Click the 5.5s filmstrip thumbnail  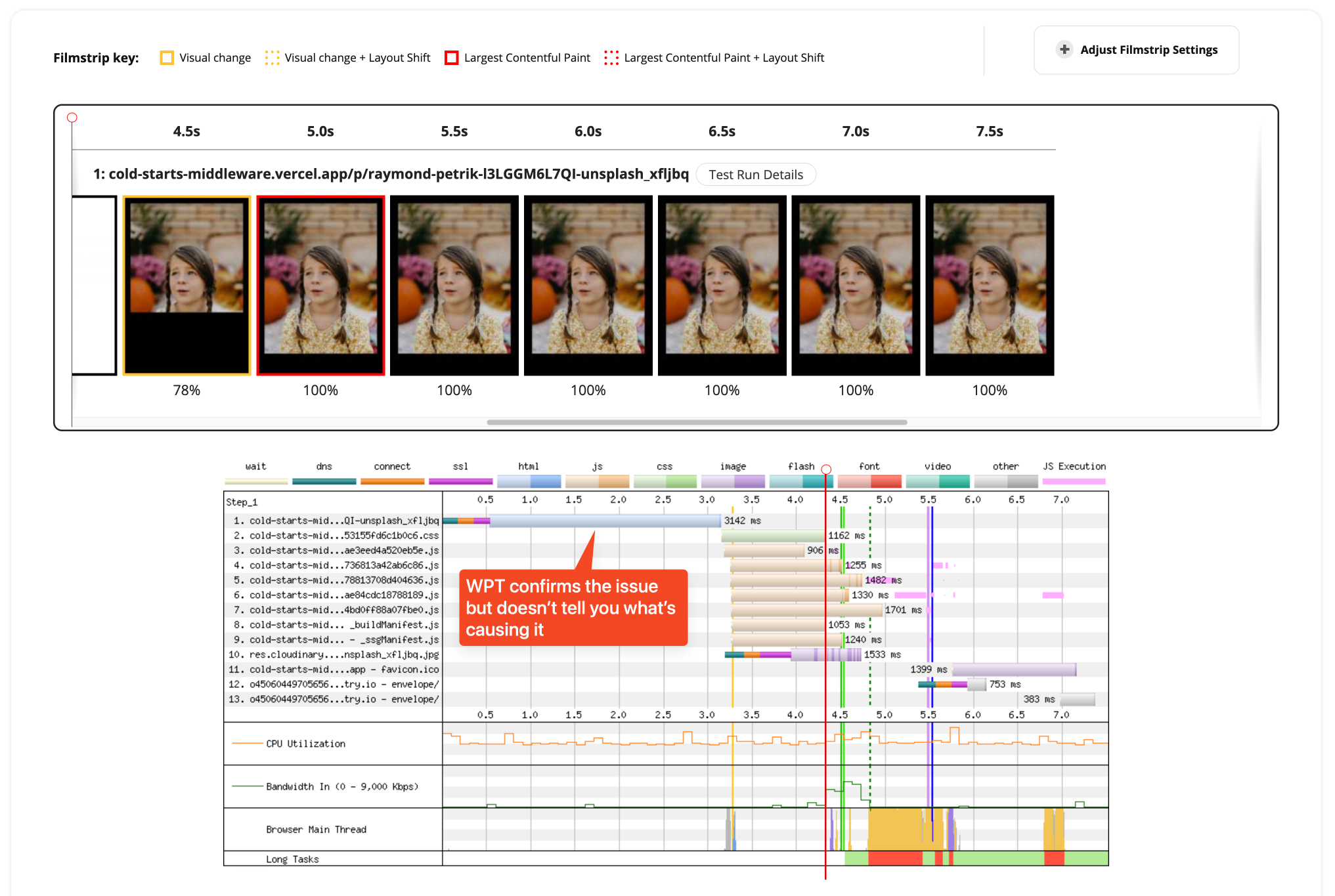[454, 286]
